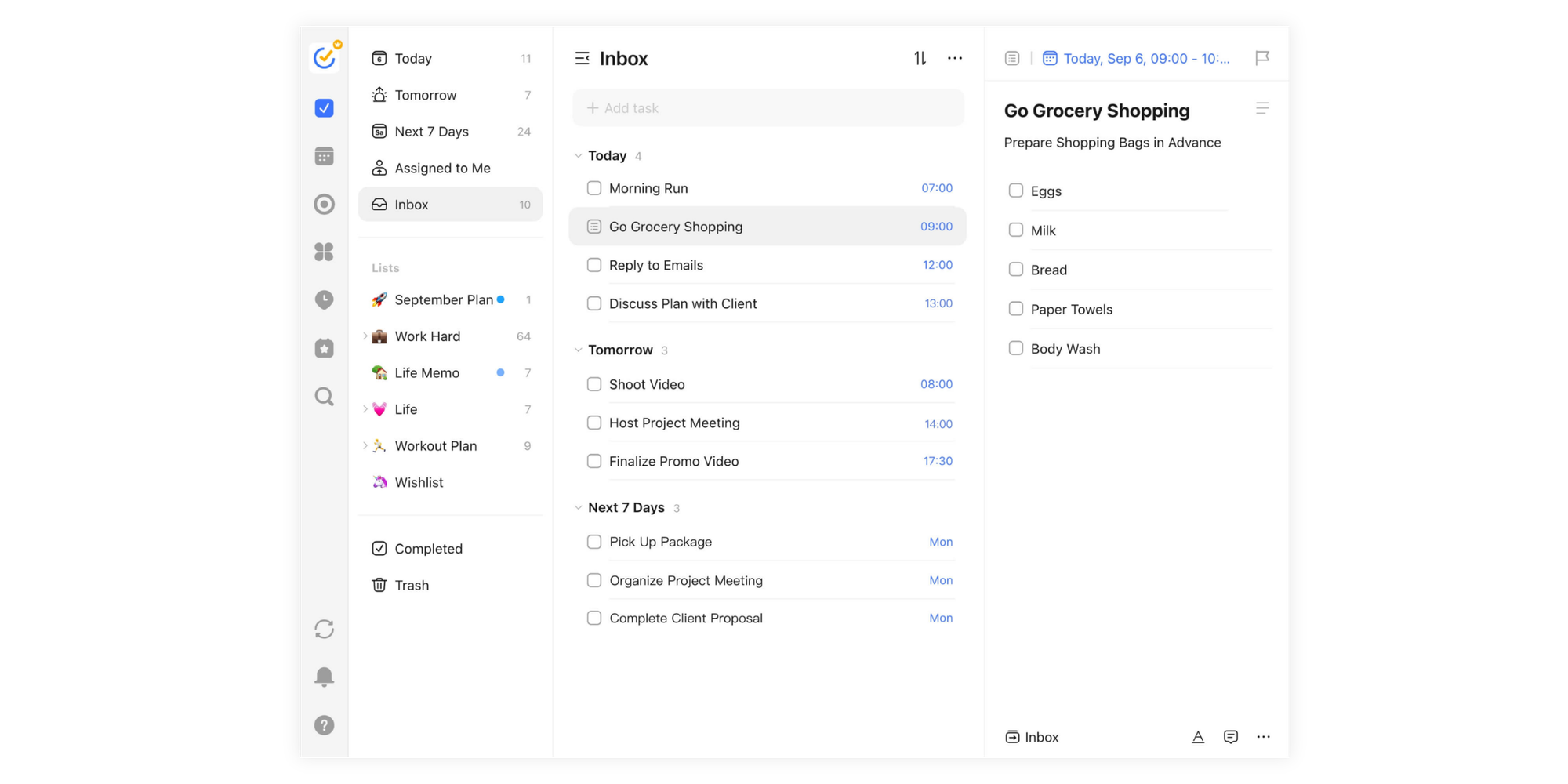
Task: Open the Completed list
Action: pyautogui.click(x=451, y=548)
